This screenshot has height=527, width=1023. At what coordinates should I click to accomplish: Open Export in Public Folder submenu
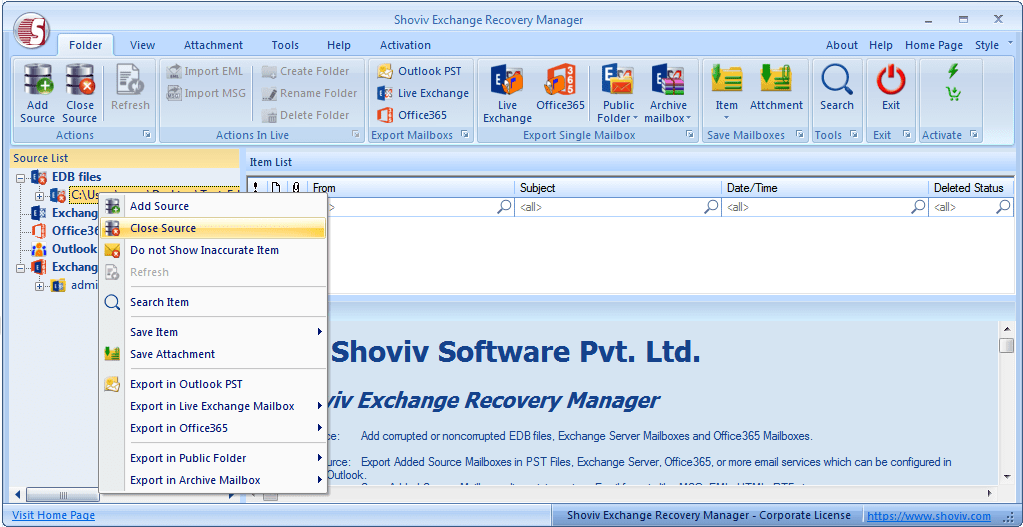point(213,459)
